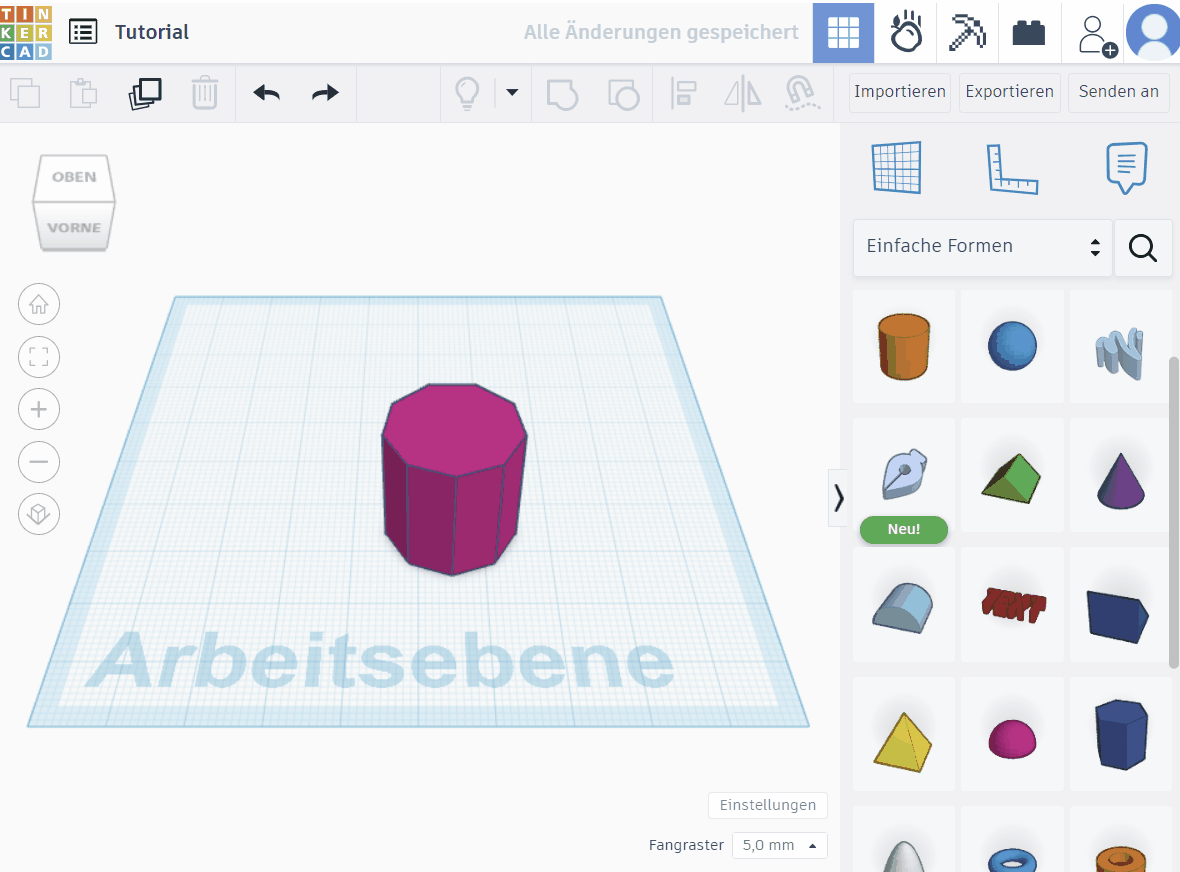Click the Mirror tool icon
The image size is (1180, 872).
[x=743, y=93]
